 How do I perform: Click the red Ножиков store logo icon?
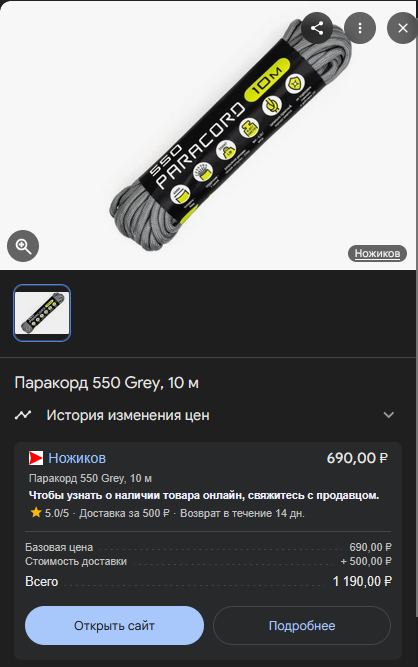coord(36,458)
